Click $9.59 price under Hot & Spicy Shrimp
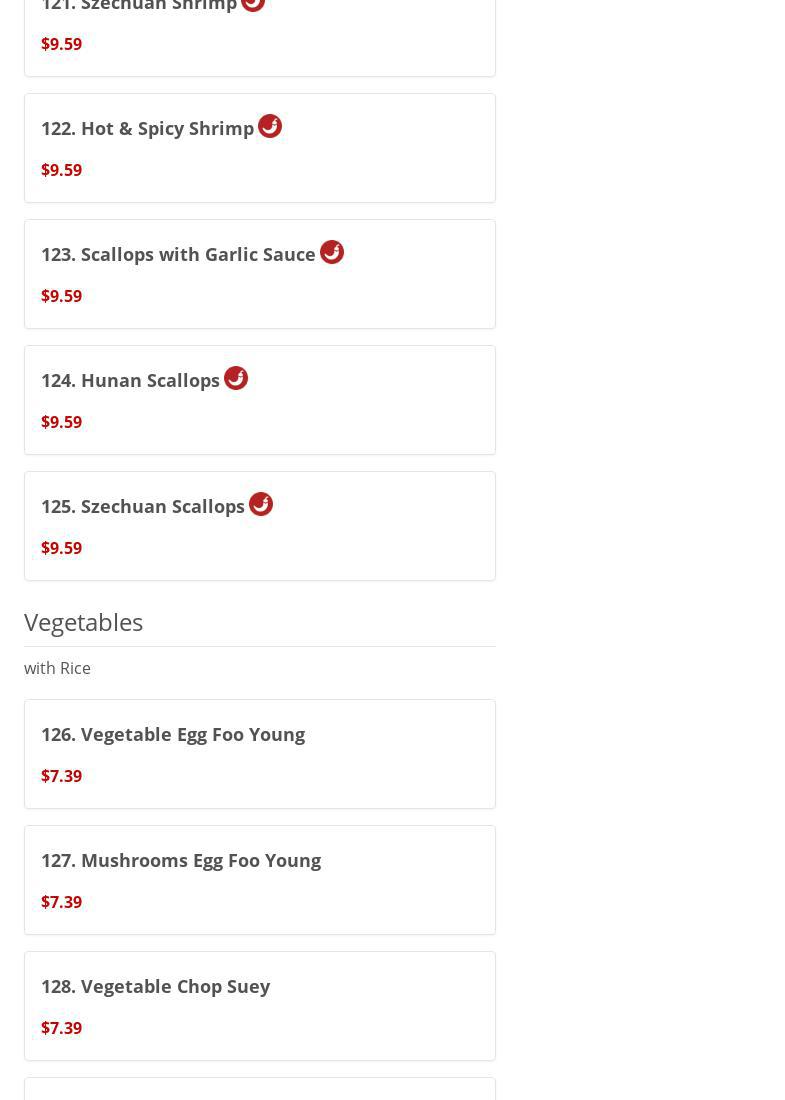The image size is (785, 1100). 61,170
